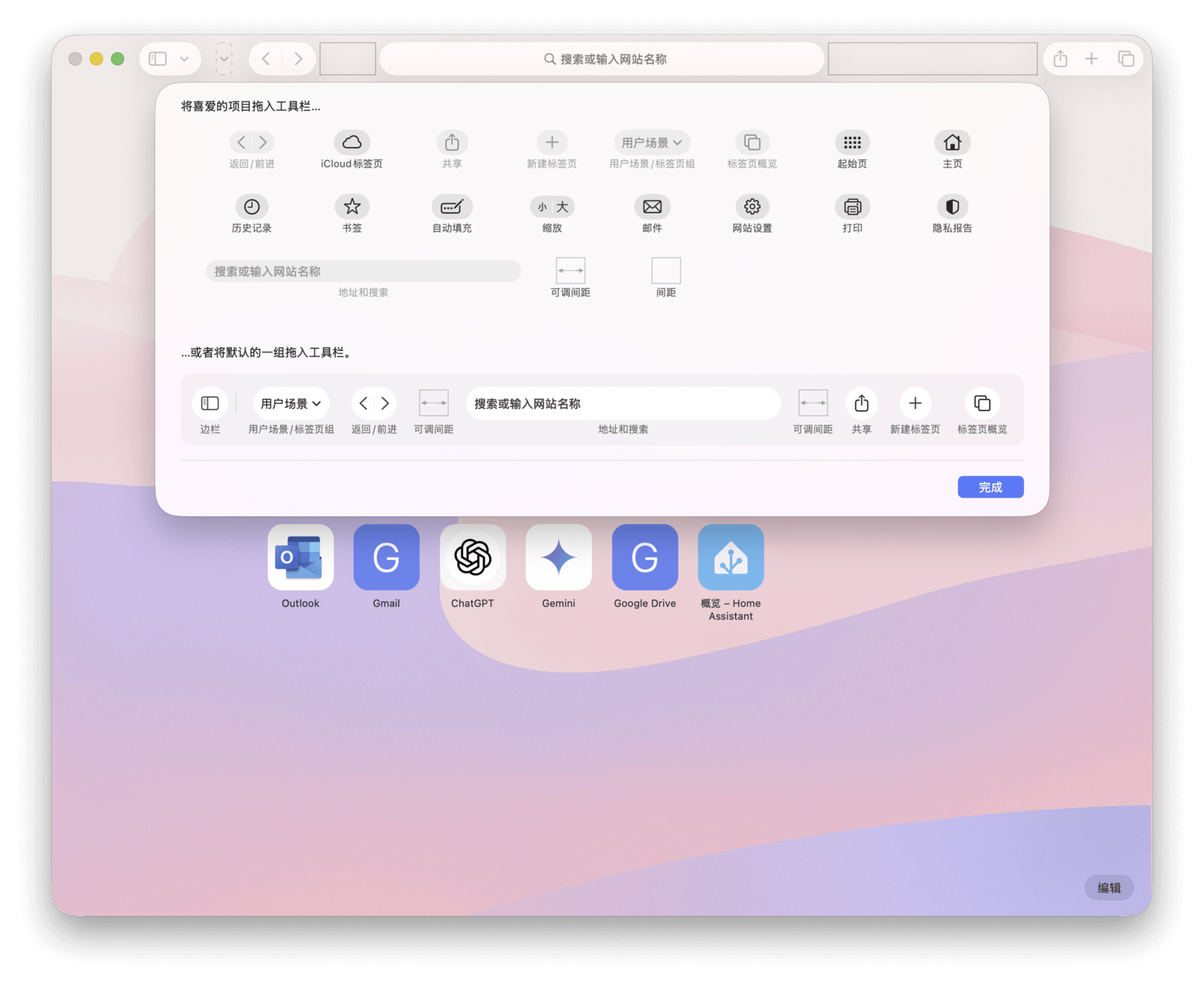Click the Print printer icon
This screenshot has height=984, width=1204.
coord(852,207)
